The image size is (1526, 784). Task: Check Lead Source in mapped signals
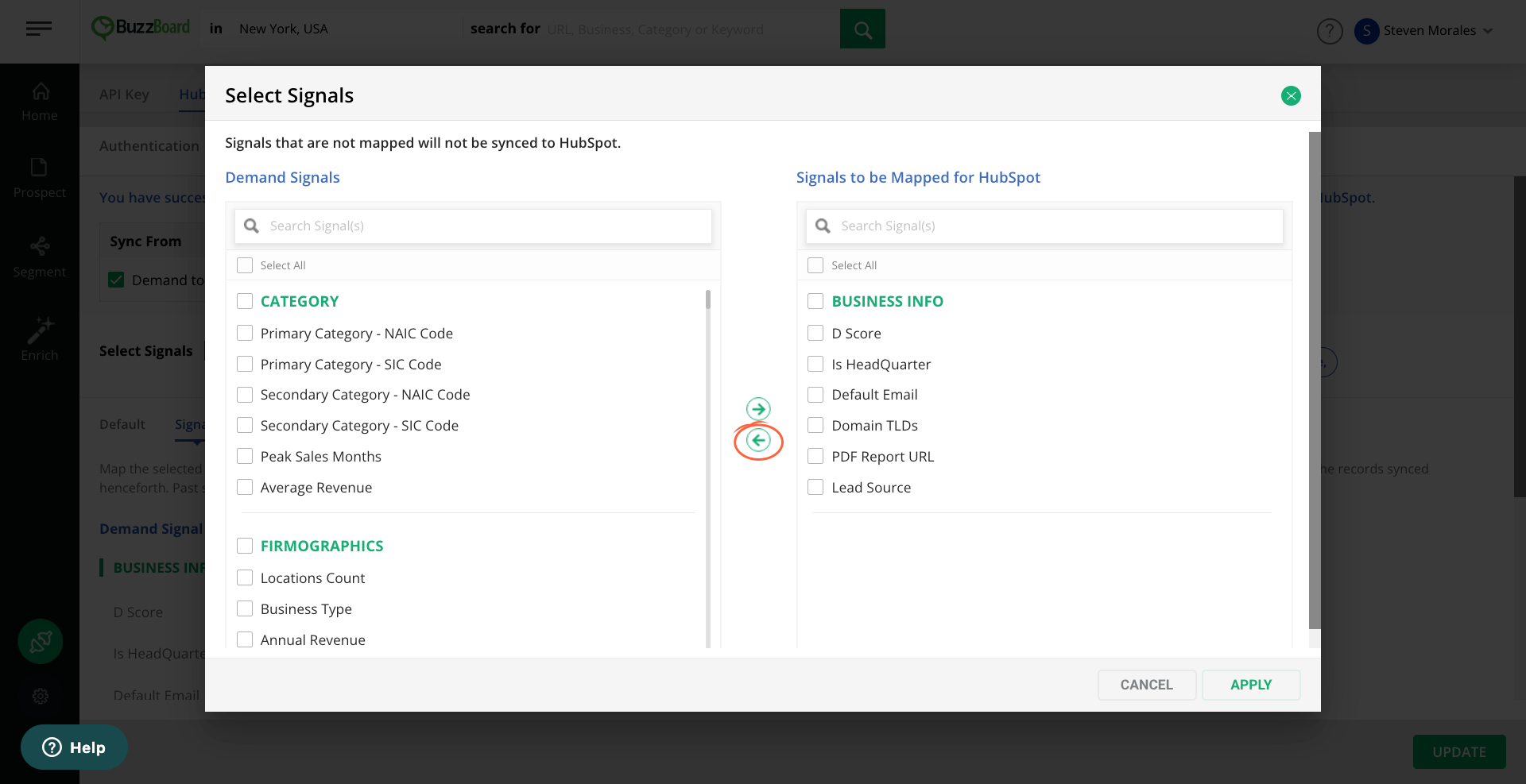click(x=815, y=487)
